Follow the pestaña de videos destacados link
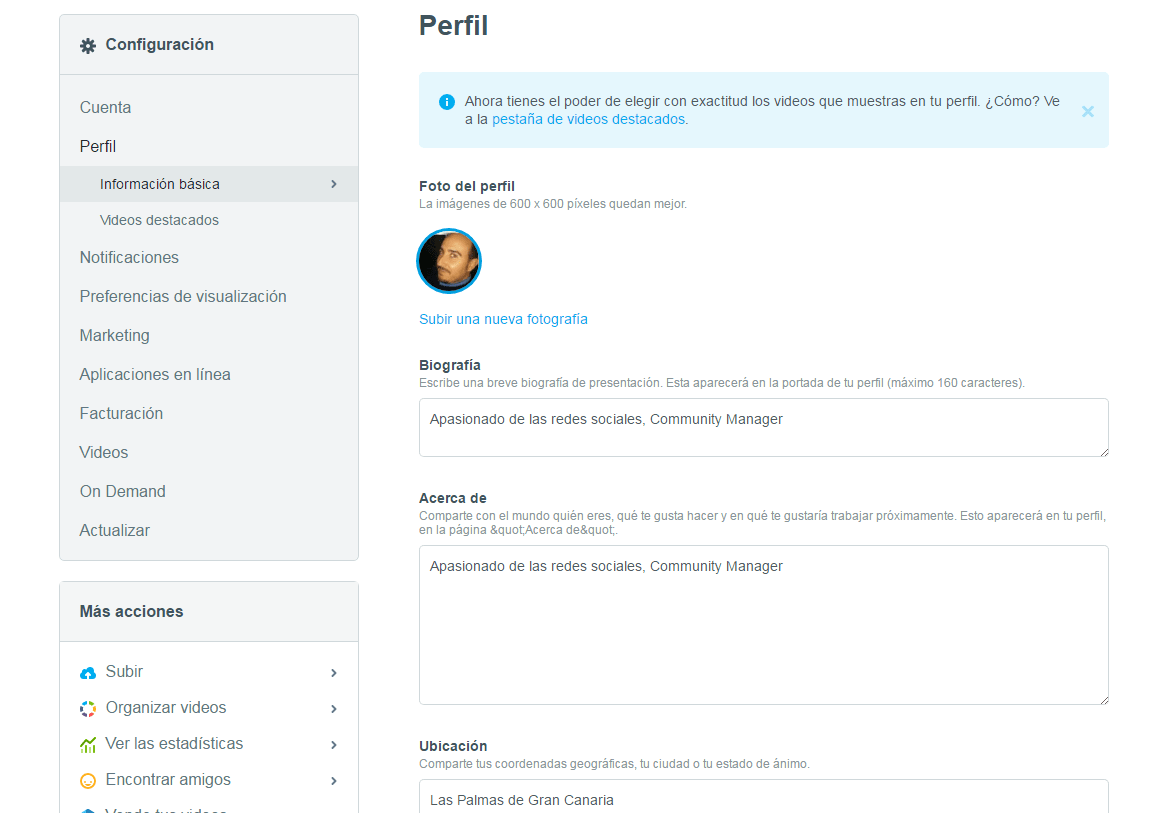 588,120
